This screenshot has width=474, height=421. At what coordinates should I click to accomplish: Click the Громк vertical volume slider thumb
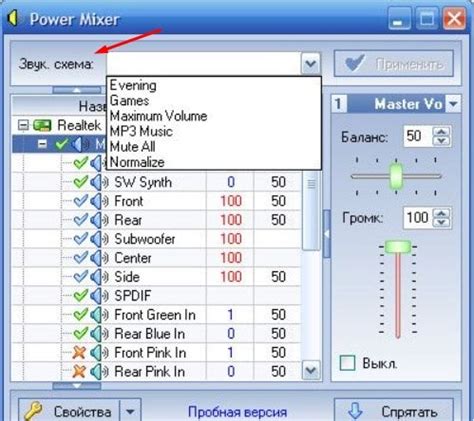[x=398, y=247]
